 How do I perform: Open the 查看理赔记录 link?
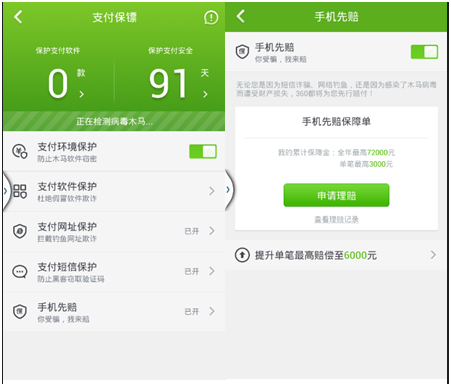coord(336,219)
